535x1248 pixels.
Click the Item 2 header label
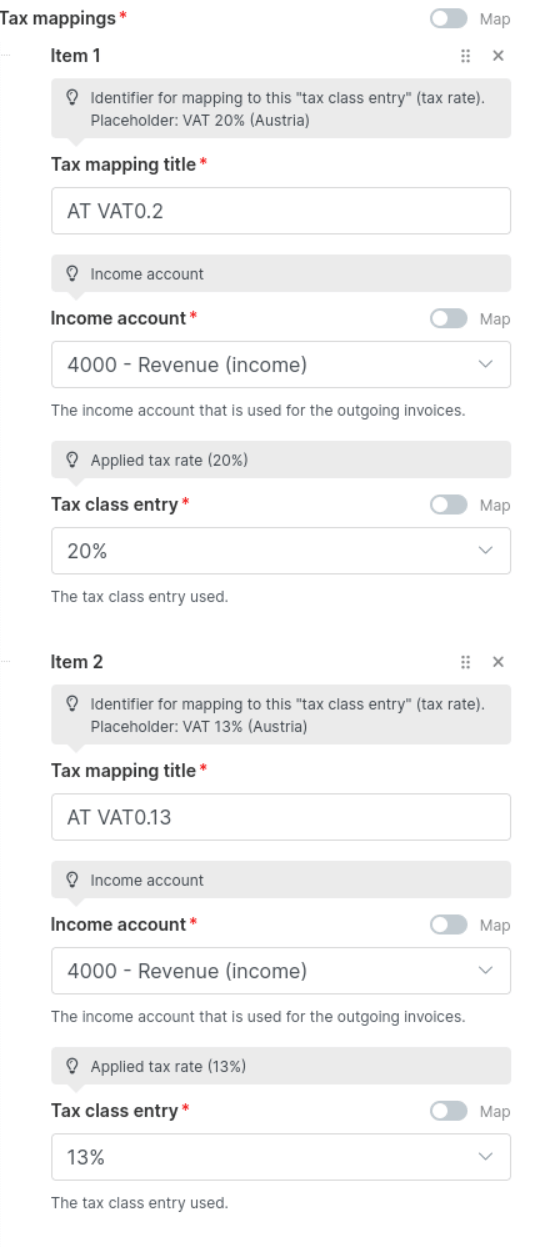[x=76, y=662]
